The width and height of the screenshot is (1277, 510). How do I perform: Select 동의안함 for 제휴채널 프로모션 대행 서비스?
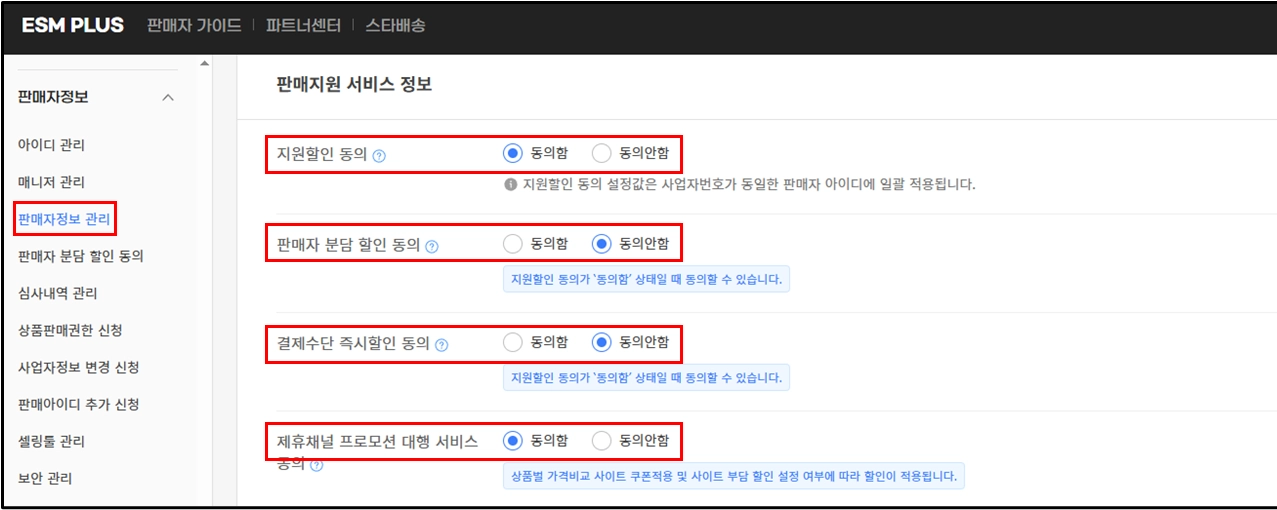601,440
